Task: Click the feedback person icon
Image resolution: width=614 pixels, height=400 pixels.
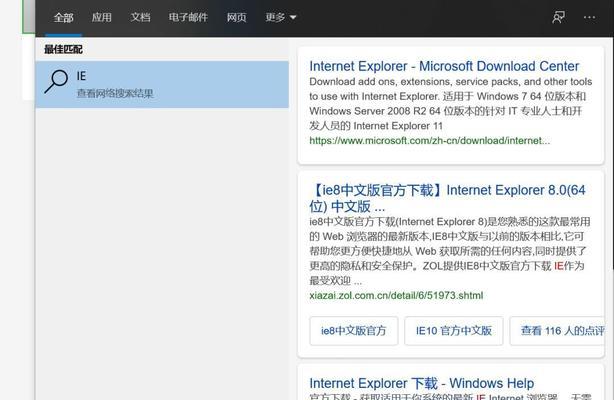Action: coord(558,17)
